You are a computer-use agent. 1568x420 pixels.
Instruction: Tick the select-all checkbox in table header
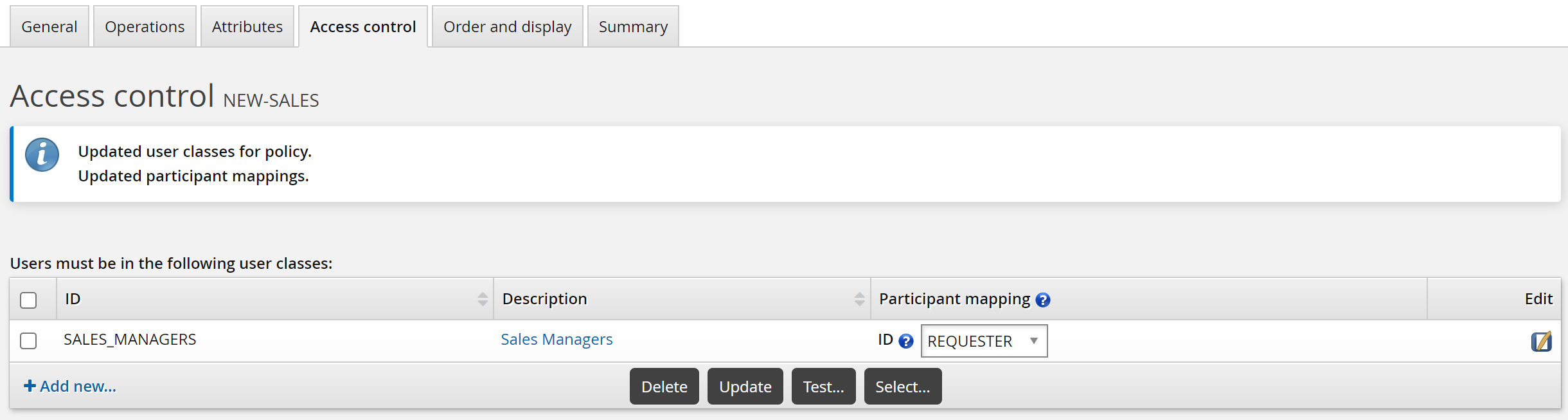pos(28,300)
